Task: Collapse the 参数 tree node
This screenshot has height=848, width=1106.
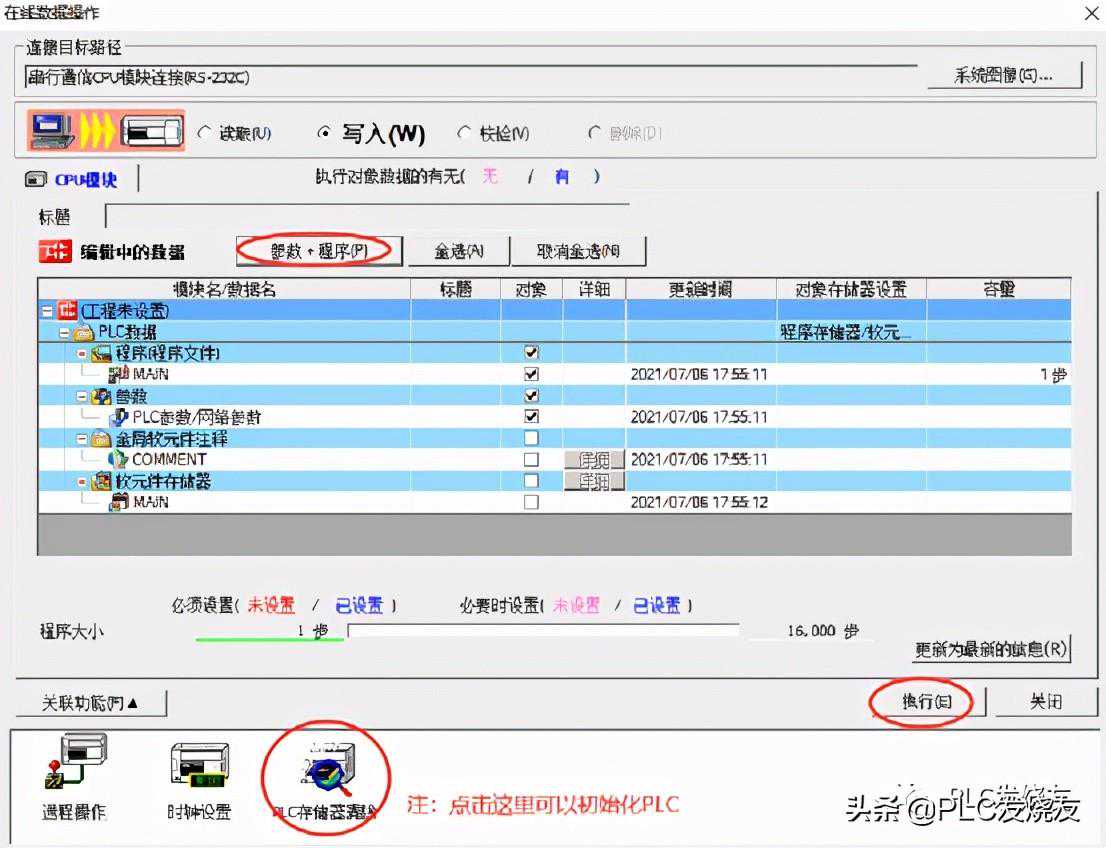Action: 82,396
